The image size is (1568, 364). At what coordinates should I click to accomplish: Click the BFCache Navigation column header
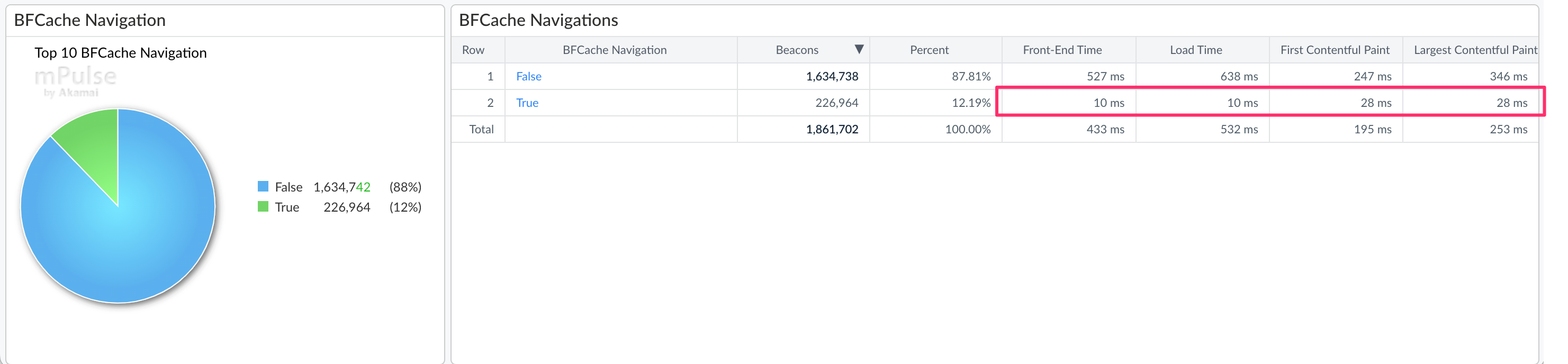pos(614,50)
